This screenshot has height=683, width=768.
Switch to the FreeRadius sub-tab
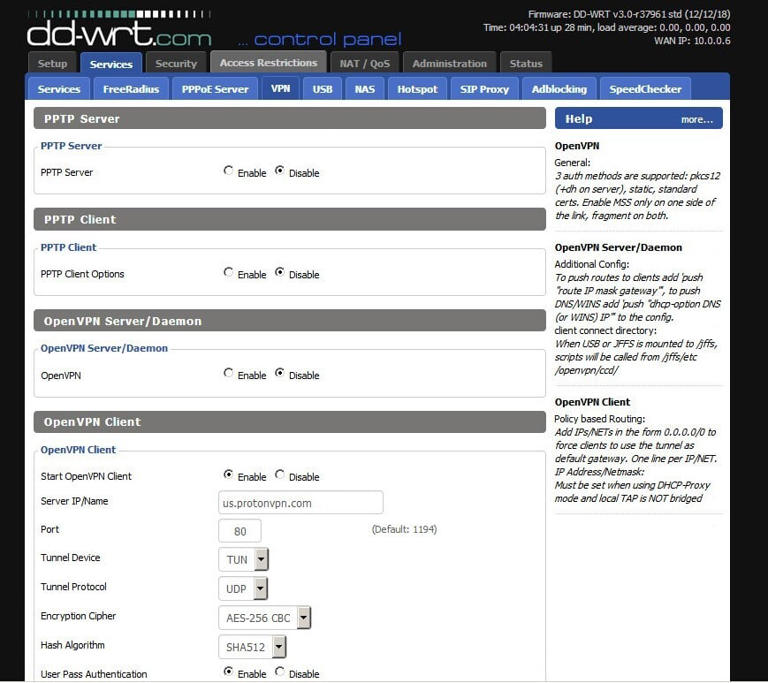[x=131, y=89]
